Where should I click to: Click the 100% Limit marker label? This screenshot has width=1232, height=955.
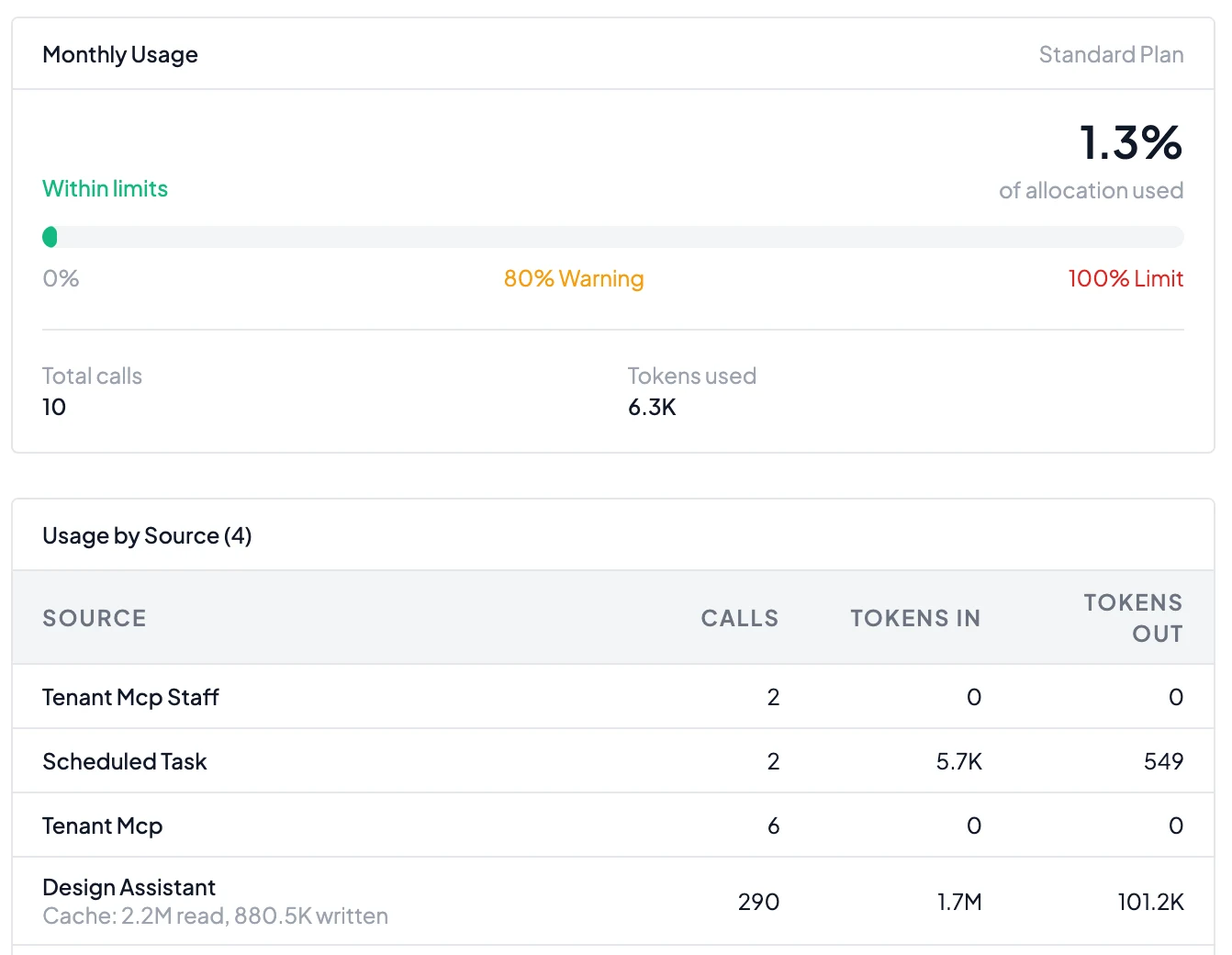point(1126,278)
